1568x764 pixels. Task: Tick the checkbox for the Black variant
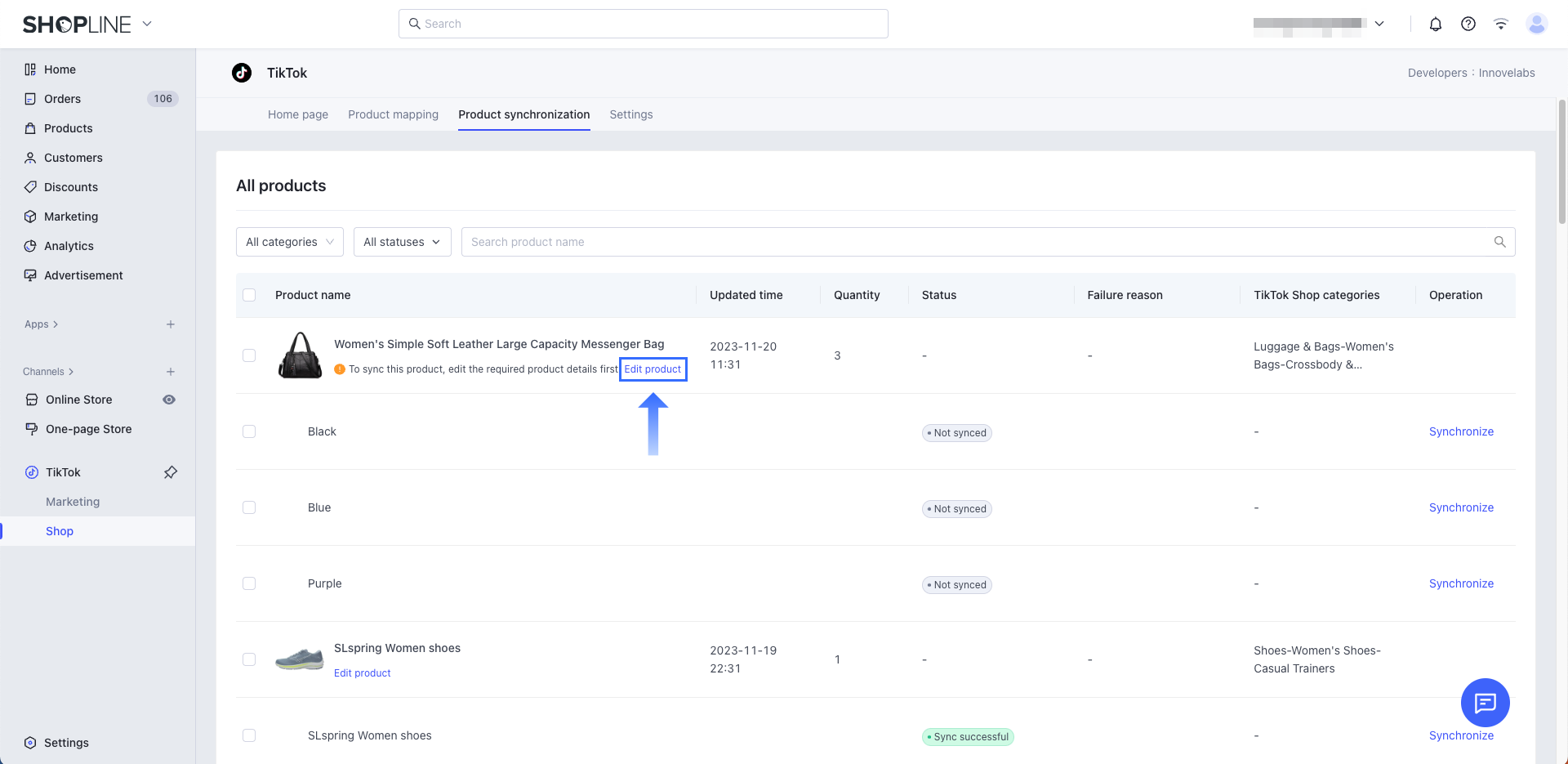click(249, 431)
